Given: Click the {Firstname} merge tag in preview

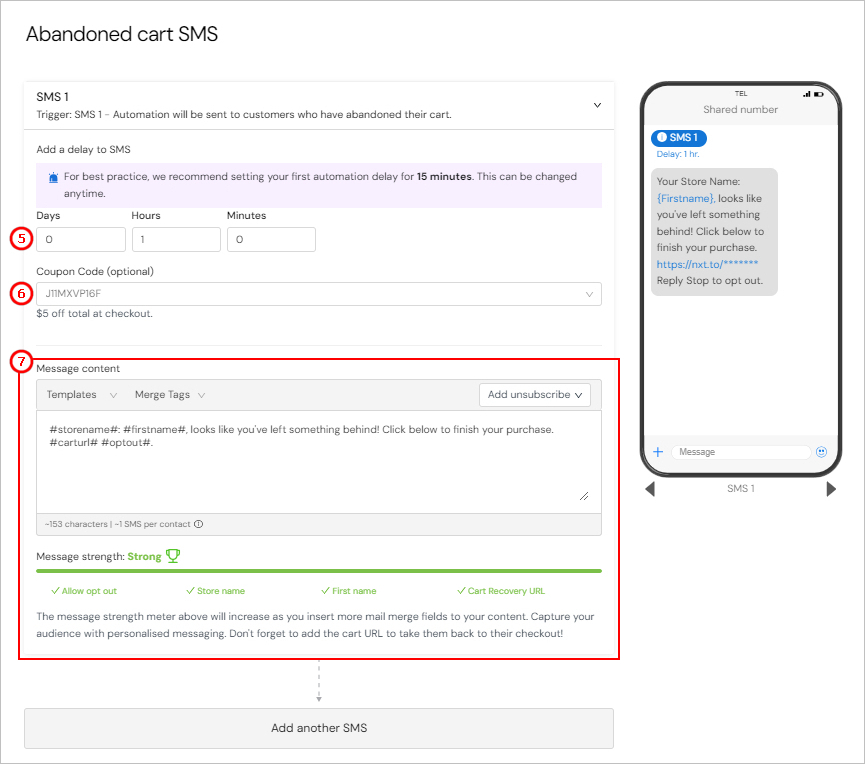Looking at the screenshot, I should [x=686, y=198].
